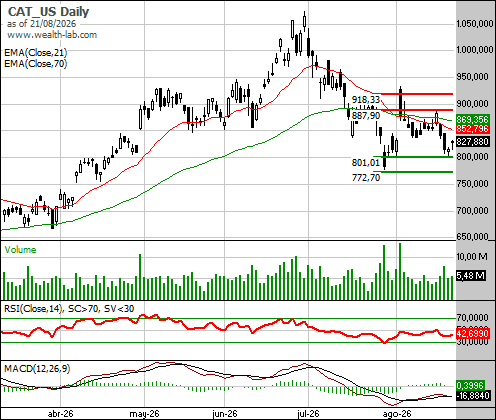496x420 pixels.
Task: Click the 700,000 price axis label
Action: (x=472, y=211)
